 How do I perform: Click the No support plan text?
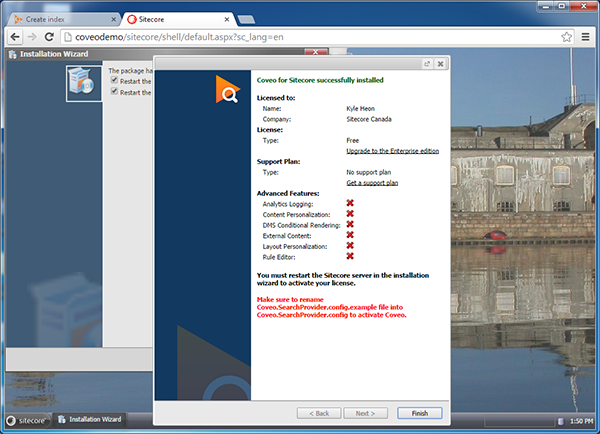point(368,172)
